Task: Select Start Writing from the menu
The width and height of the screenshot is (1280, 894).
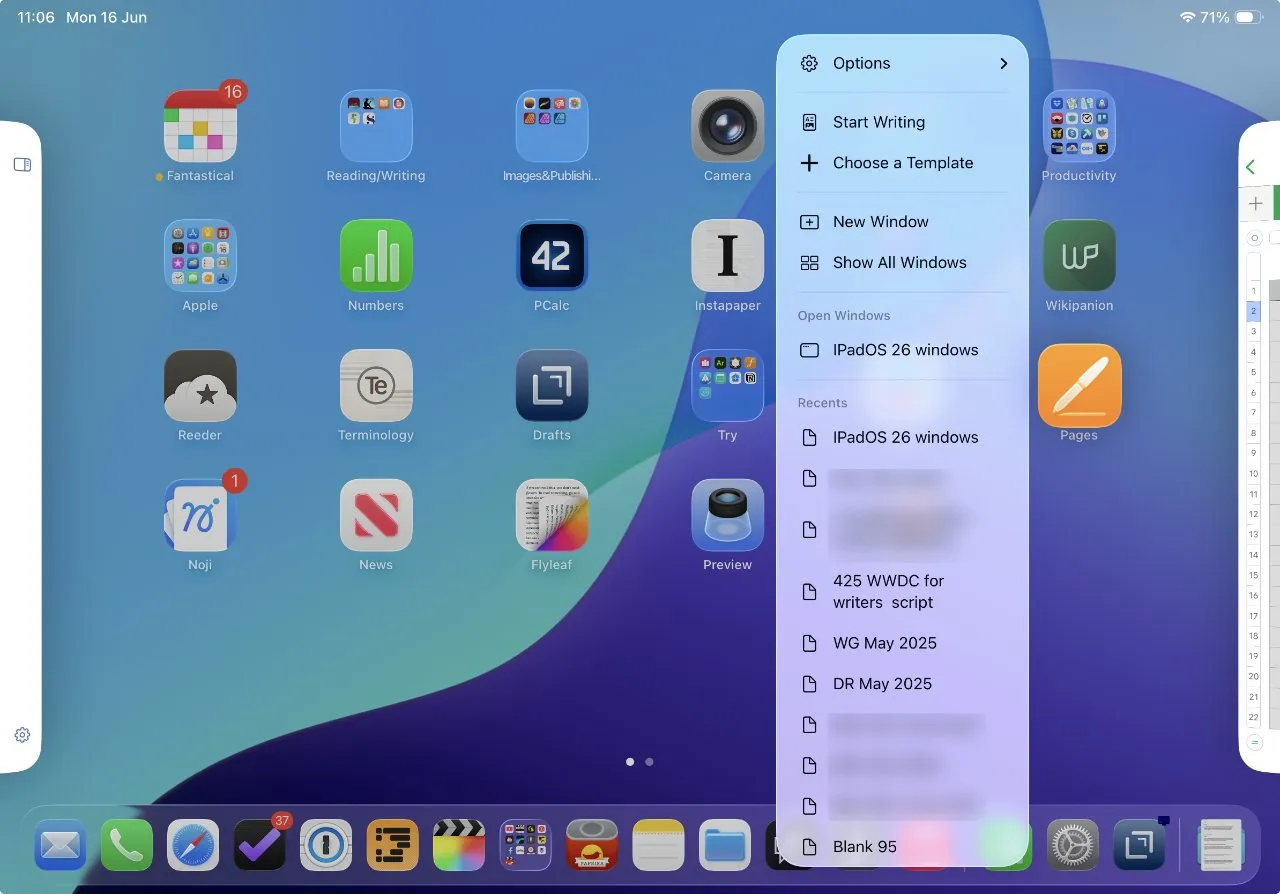Action: [879, 122]
